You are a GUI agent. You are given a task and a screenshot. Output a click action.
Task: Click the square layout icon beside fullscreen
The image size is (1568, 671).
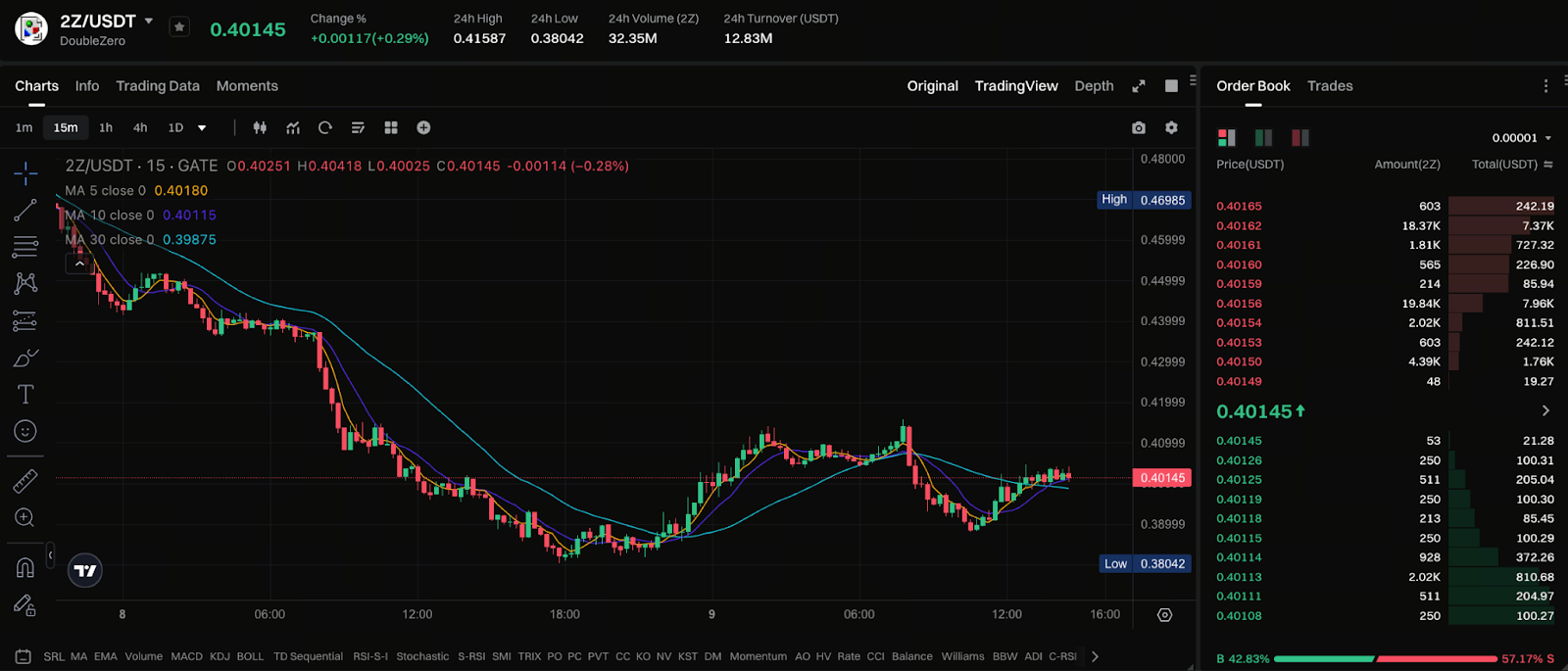click(x=1171, y=86)
